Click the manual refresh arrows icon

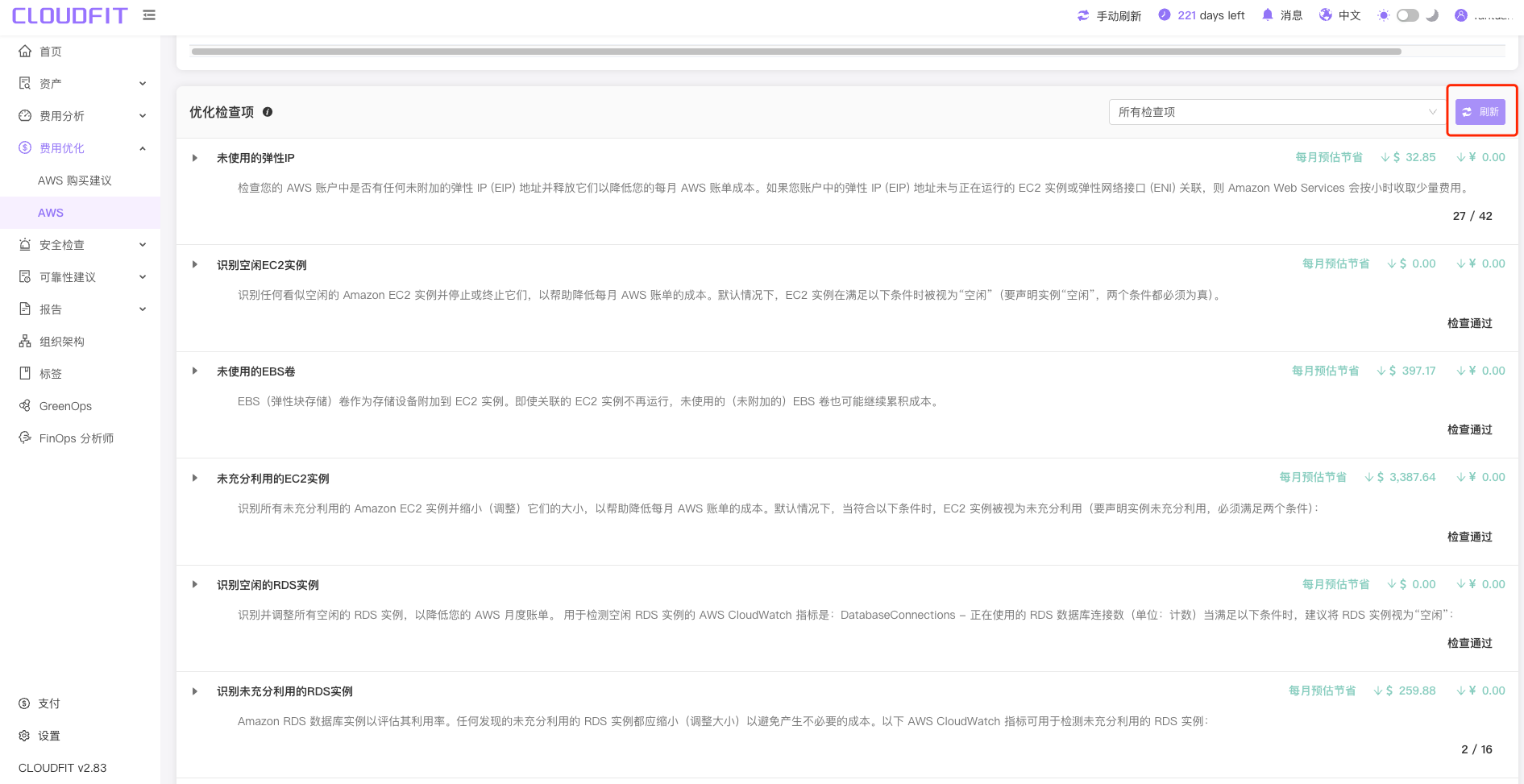pos(1083,15)
